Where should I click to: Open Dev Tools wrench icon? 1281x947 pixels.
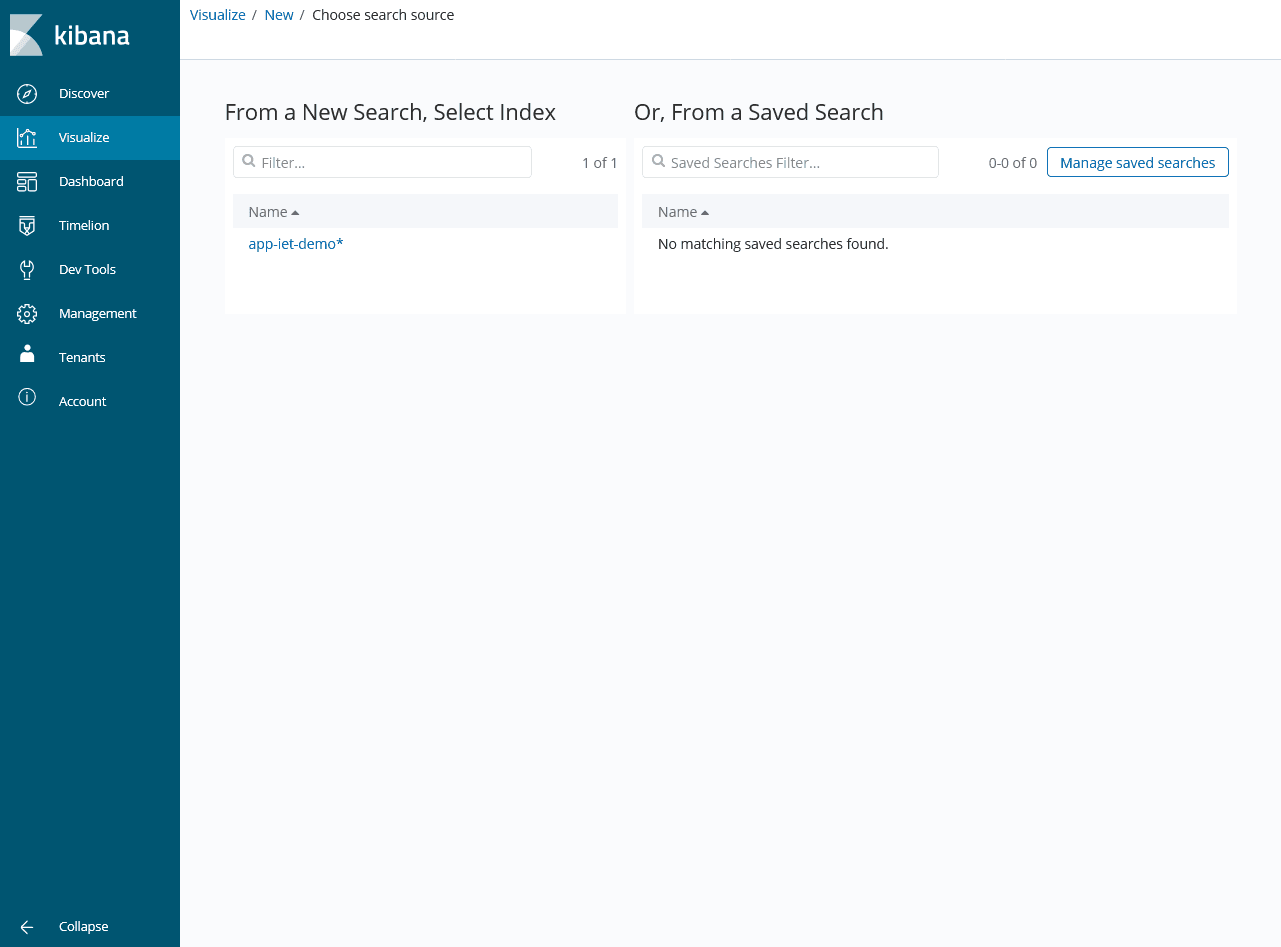click(x=27, y=270)
